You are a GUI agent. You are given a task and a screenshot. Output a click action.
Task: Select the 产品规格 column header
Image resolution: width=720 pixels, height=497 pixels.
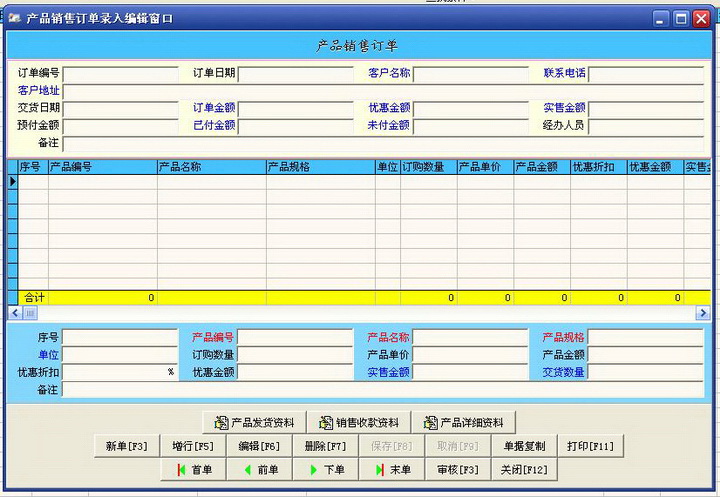pos(321,167)
